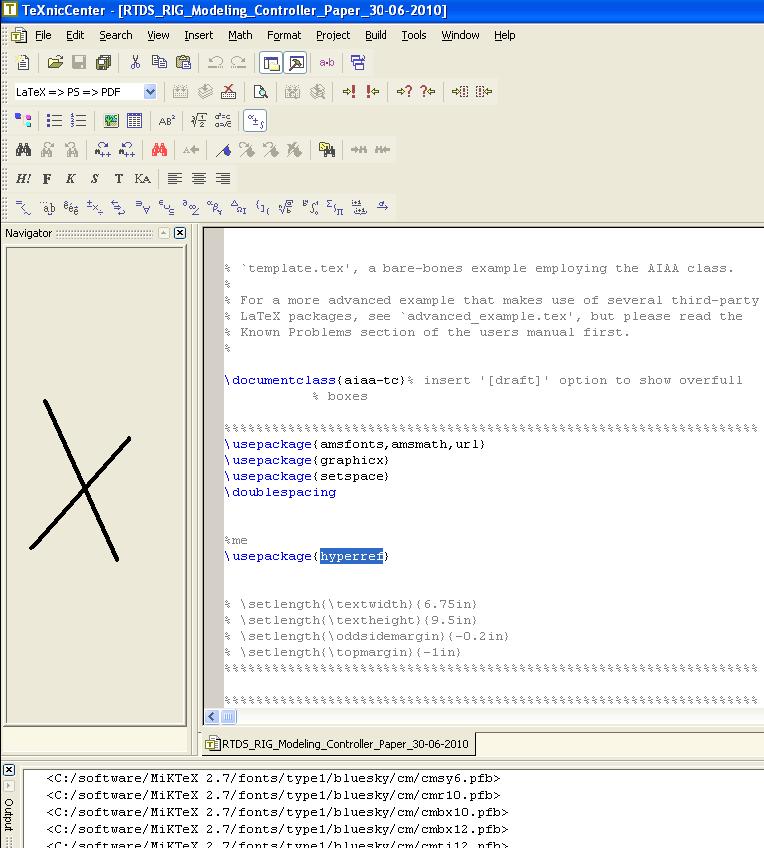View output using the magnifier page icon

pyautogui.click(x=261, y=92)
